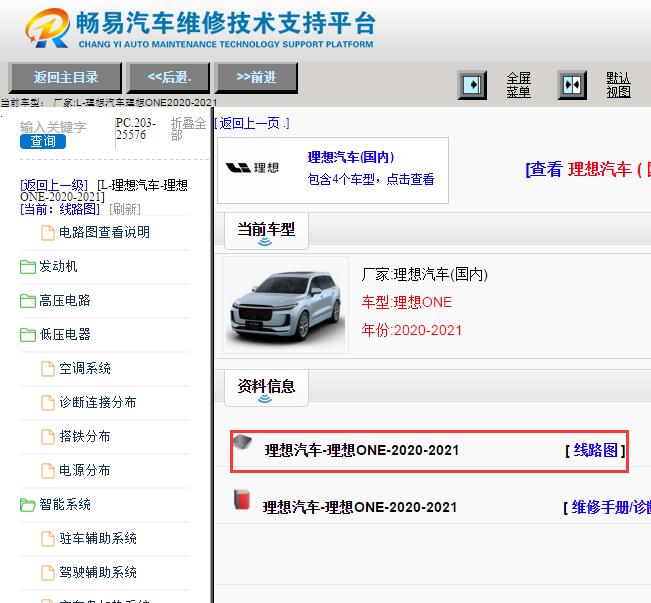
Task: Click the full-screen menu arrow icon
Action: tap(472, 85)
